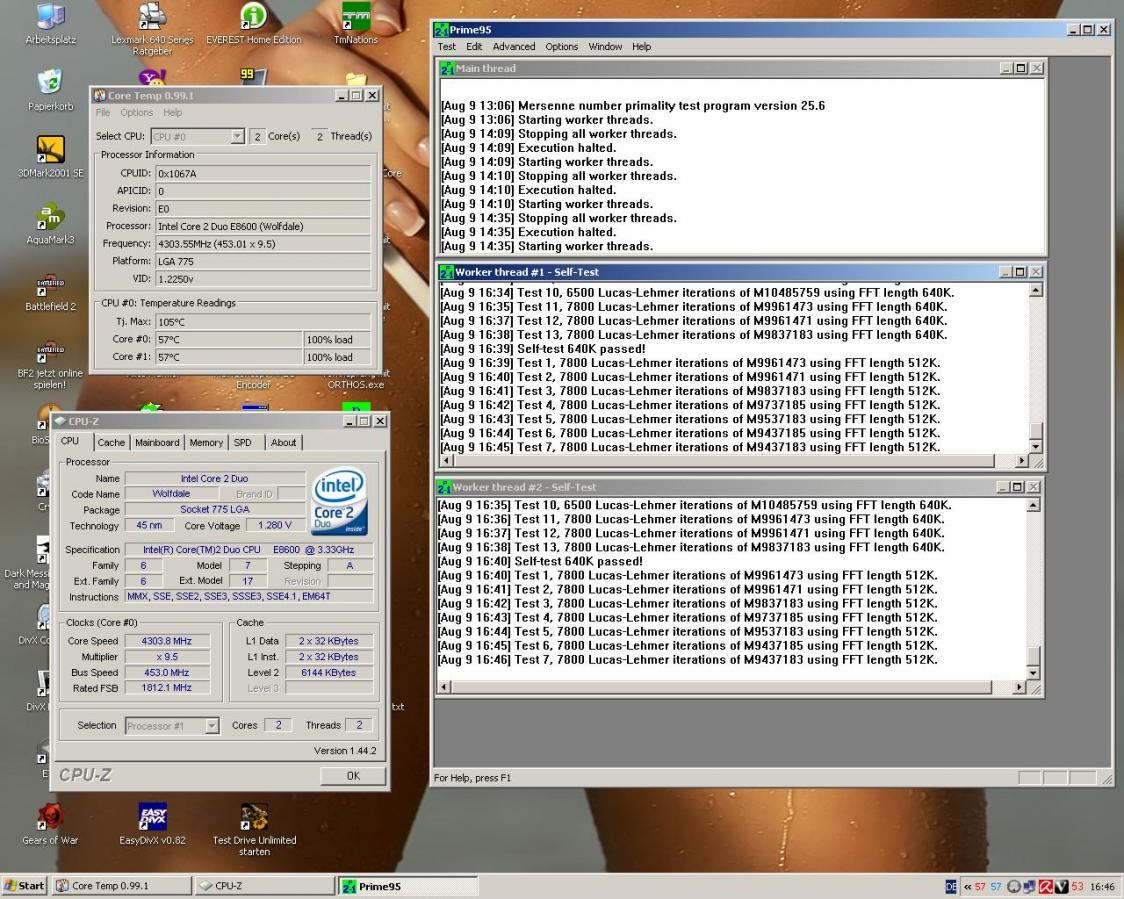Screen dimensions: 1124x899
Task: Click the Start button
Action: (x=24, y=887)
